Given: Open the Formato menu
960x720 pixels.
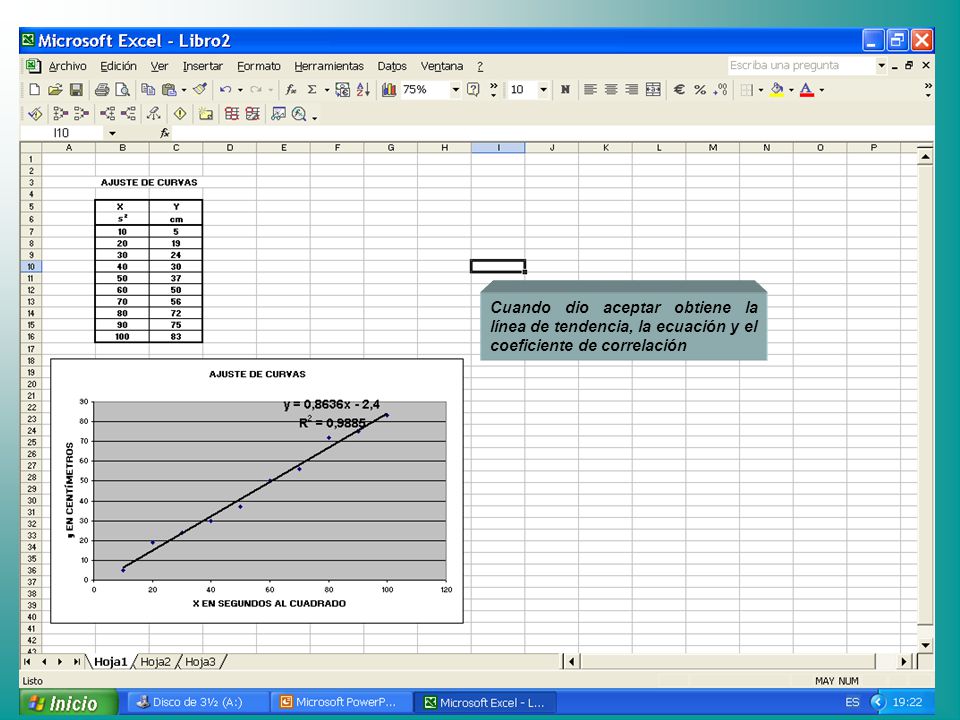Looking at the screenshot, I should (259, 66).
